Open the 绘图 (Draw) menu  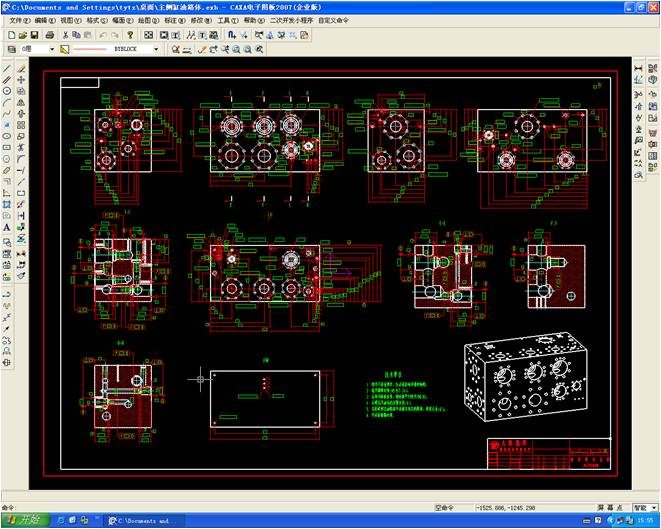click(x=148, y=20)
